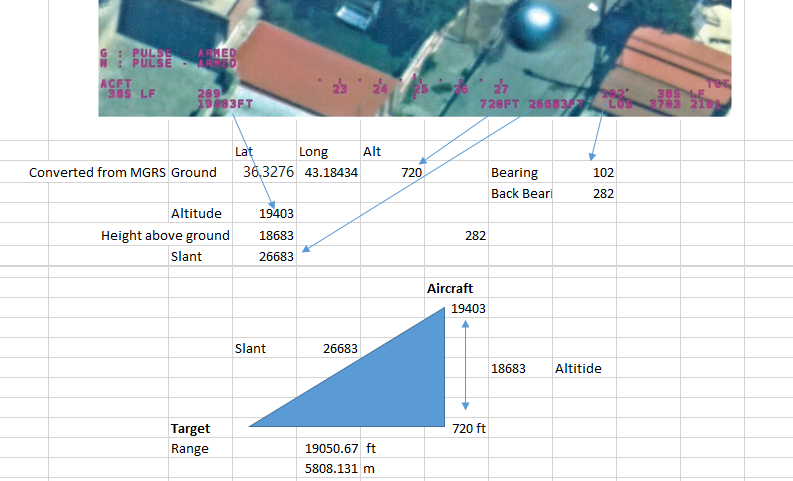This screenshot has height=481, width=793.
Task: Select the double-headed vertical altitude arrow
Action: 466,368
